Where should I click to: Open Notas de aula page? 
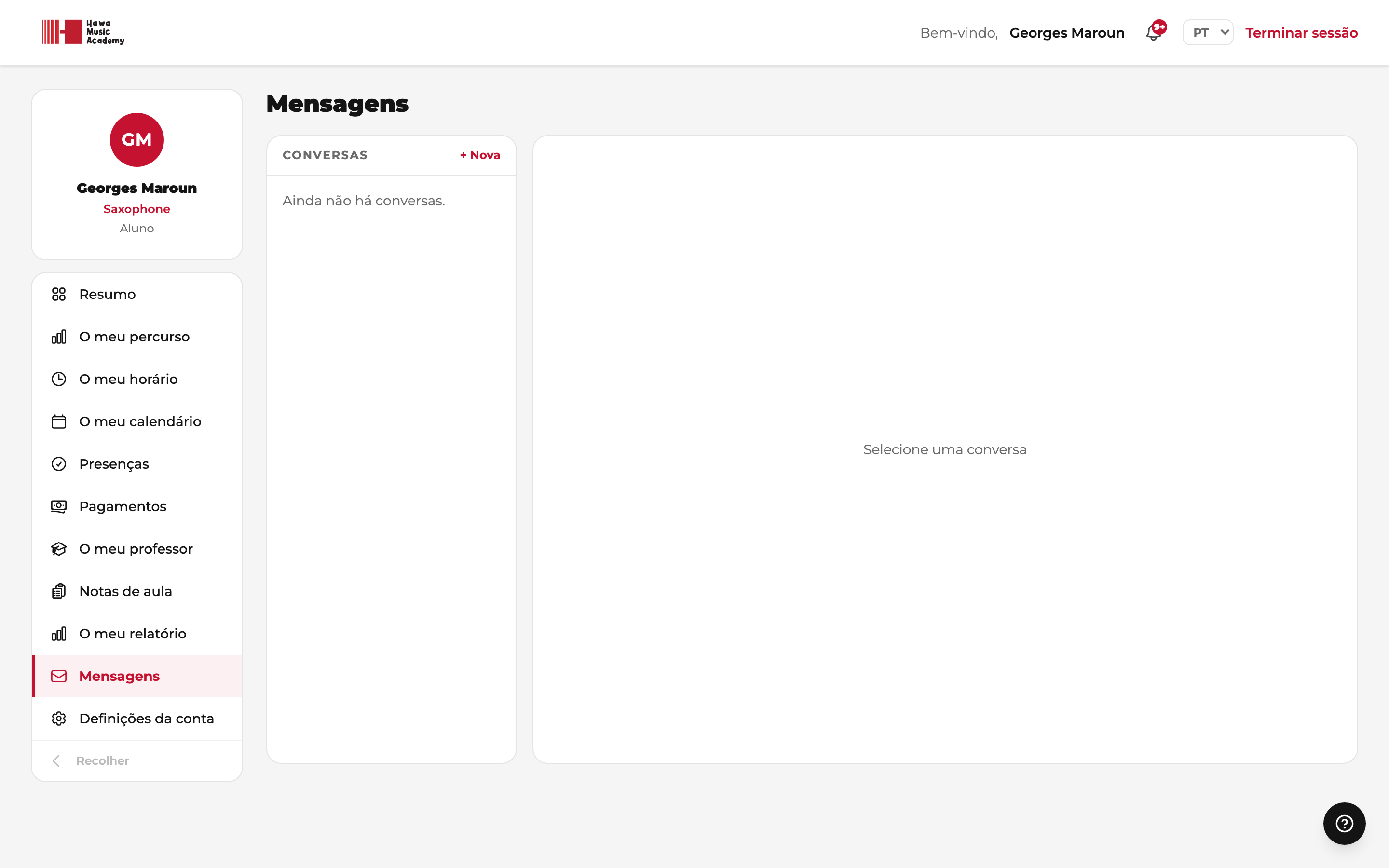[x=137, y=591]
